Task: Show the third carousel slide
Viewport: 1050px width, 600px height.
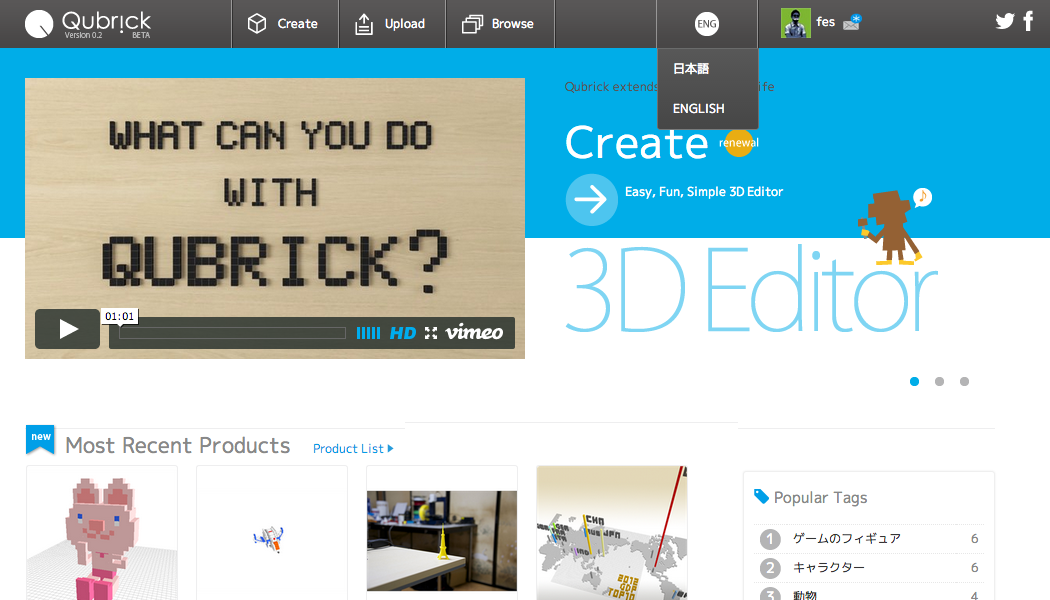Action: [x=964, y=382]
